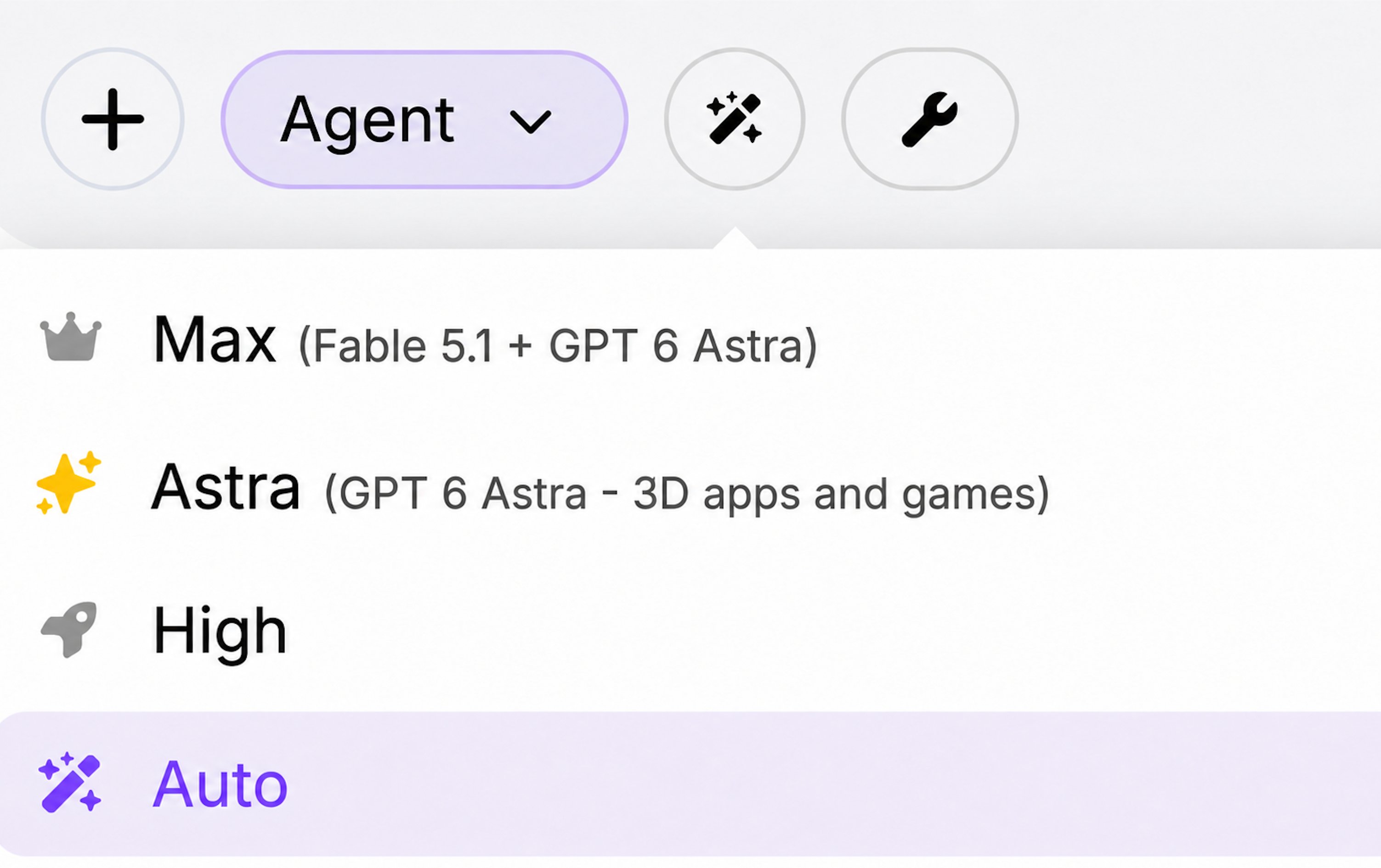This screenshot has width=1381, height=868.
Task: Click the plus add button
Action: point(113,118)
